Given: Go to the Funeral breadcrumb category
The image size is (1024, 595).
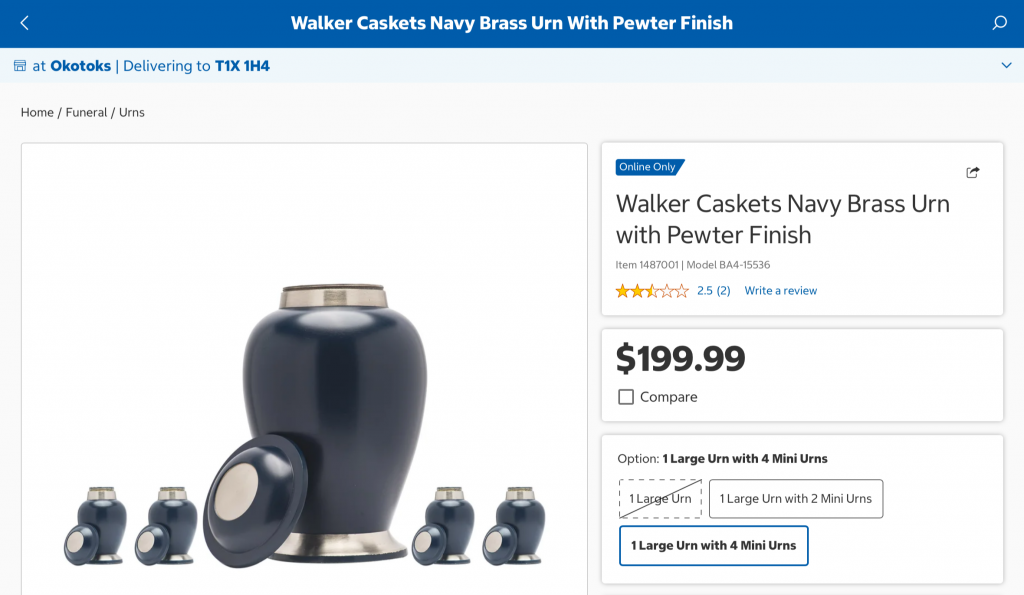Looking at the screenshot, I should [86, 112].
